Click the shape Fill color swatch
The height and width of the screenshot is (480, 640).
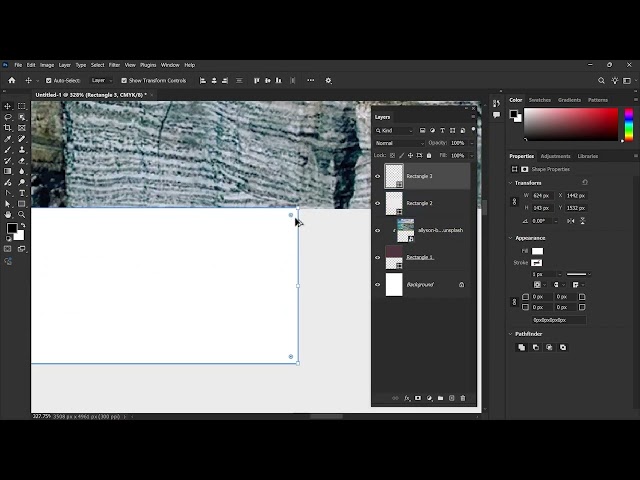click(538, 251)
